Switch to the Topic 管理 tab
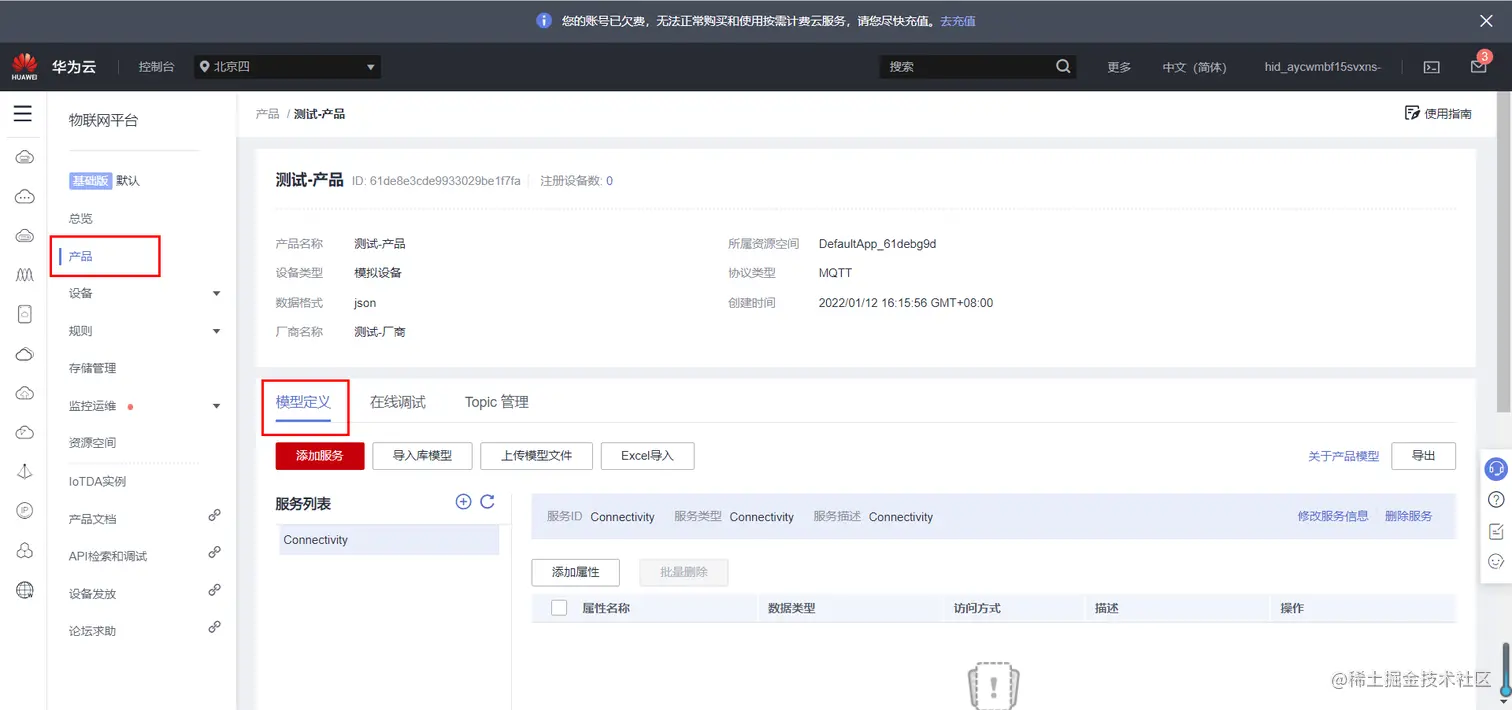 tap(496, 401)
